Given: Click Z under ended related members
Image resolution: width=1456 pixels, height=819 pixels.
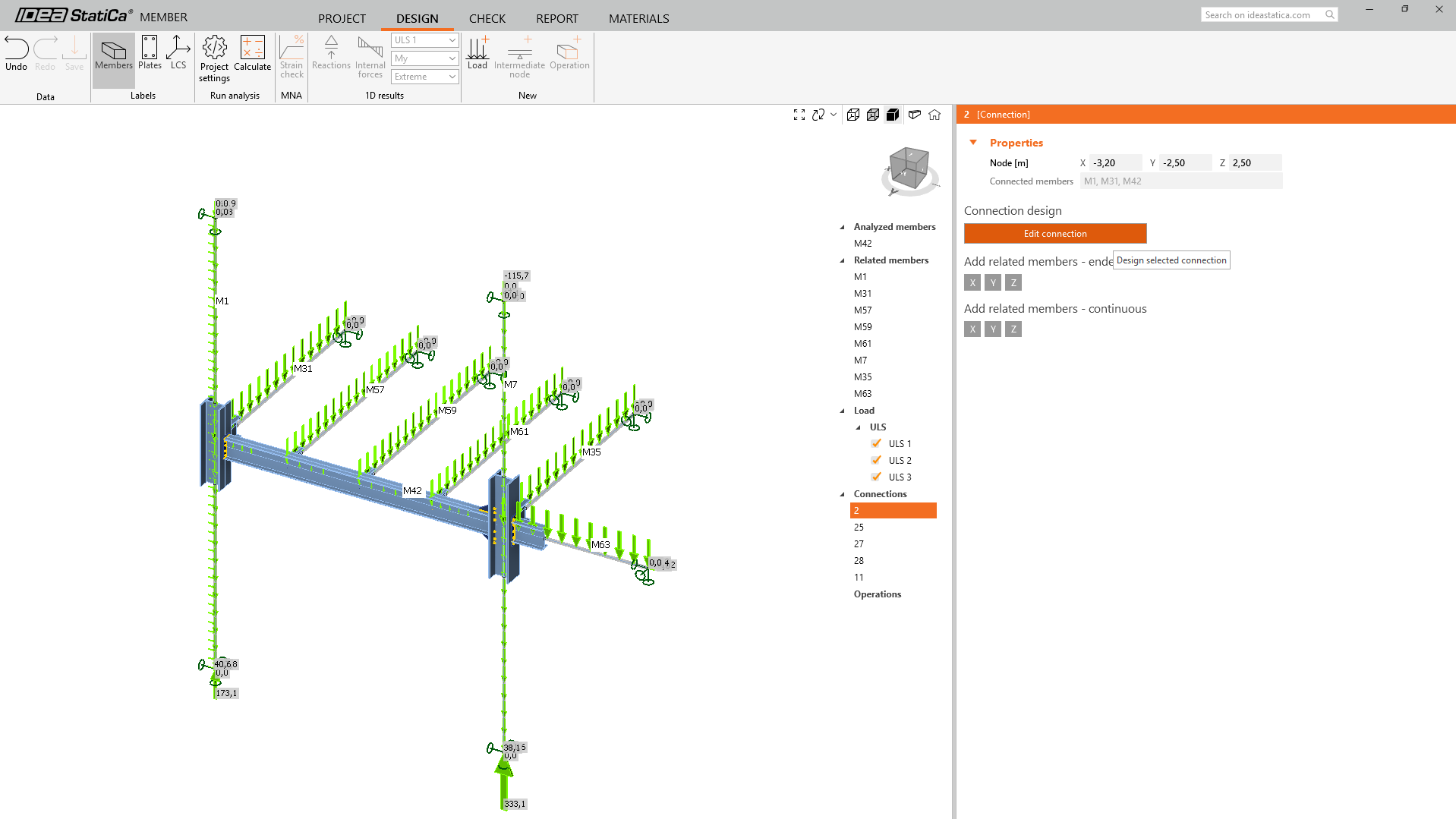Looking at the screenshot, I should (x=1013, y=283).
